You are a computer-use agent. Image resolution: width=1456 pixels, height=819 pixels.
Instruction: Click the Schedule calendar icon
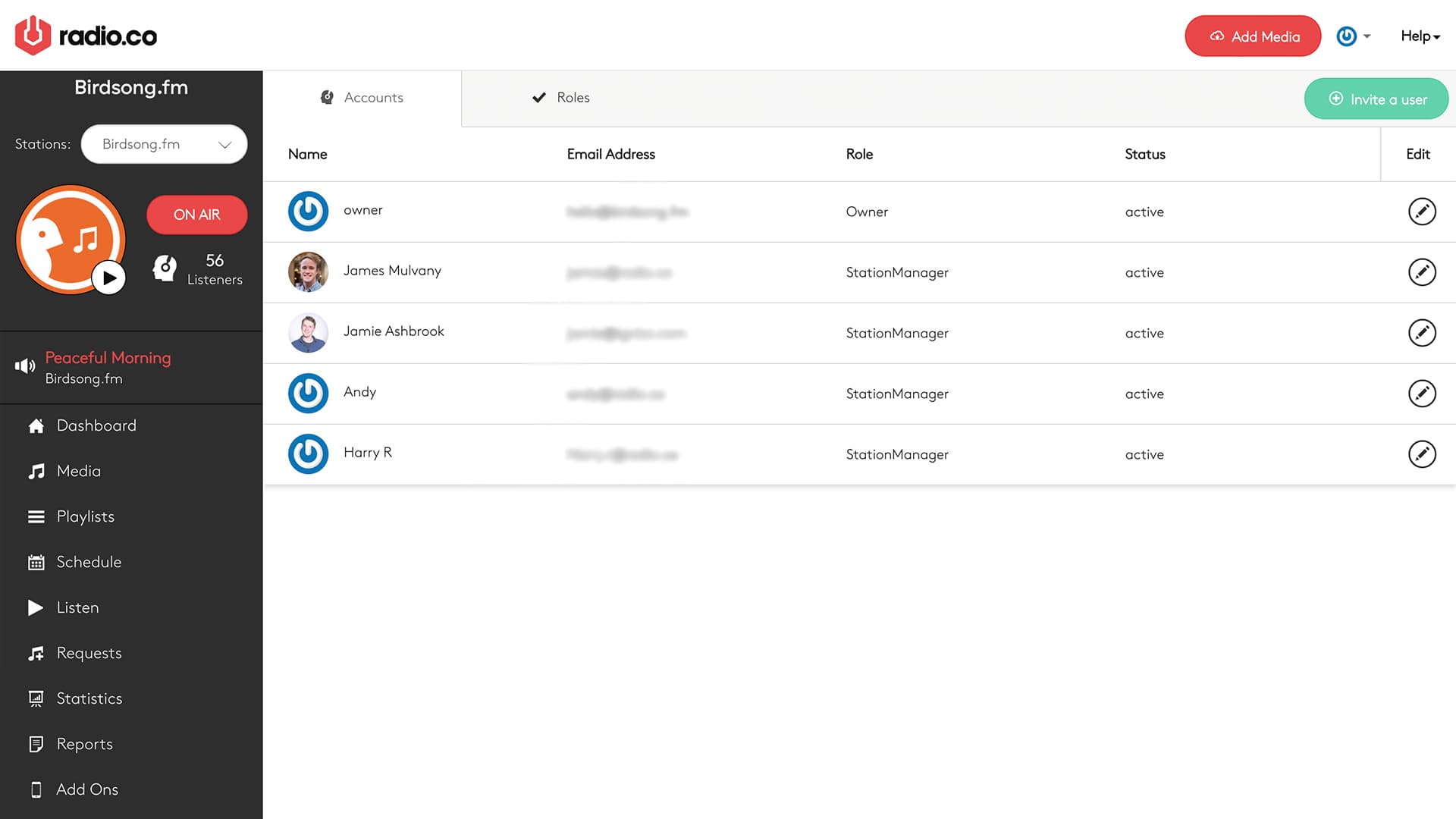[36, 563]
